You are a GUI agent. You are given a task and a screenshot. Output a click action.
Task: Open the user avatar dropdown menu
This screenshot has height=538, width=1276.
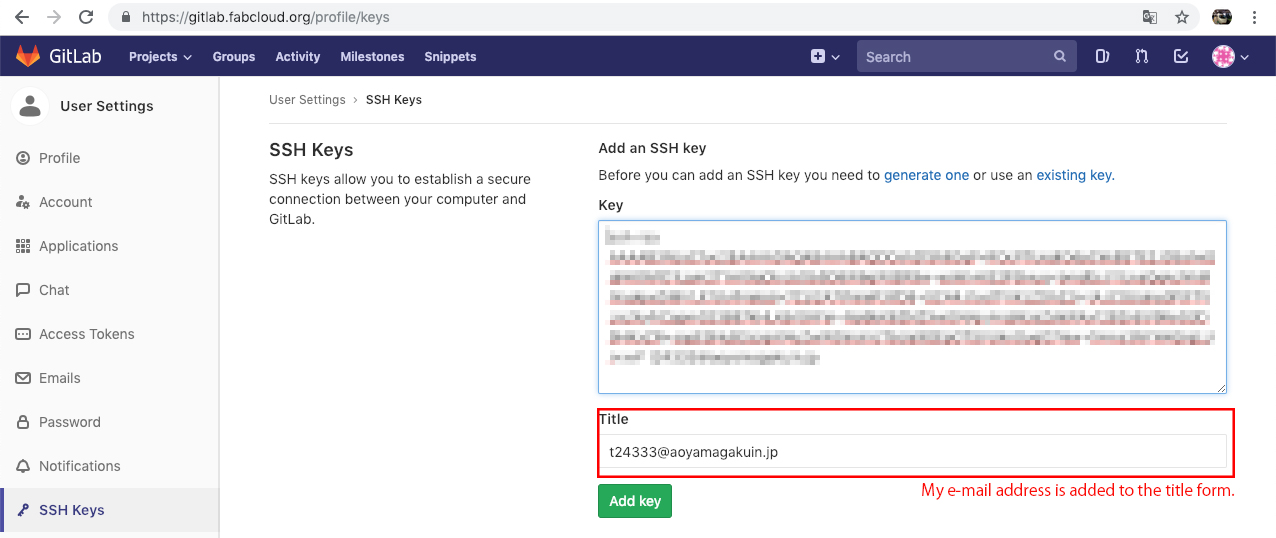[1230, 57]
